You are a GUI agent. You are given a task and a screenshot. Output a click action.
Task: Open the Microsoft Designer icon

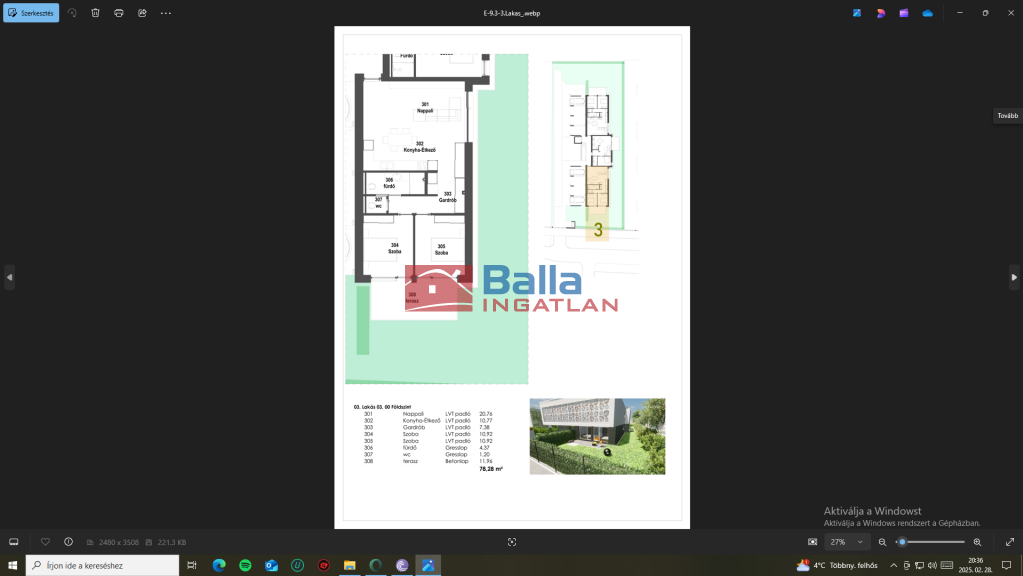(881, 13)
